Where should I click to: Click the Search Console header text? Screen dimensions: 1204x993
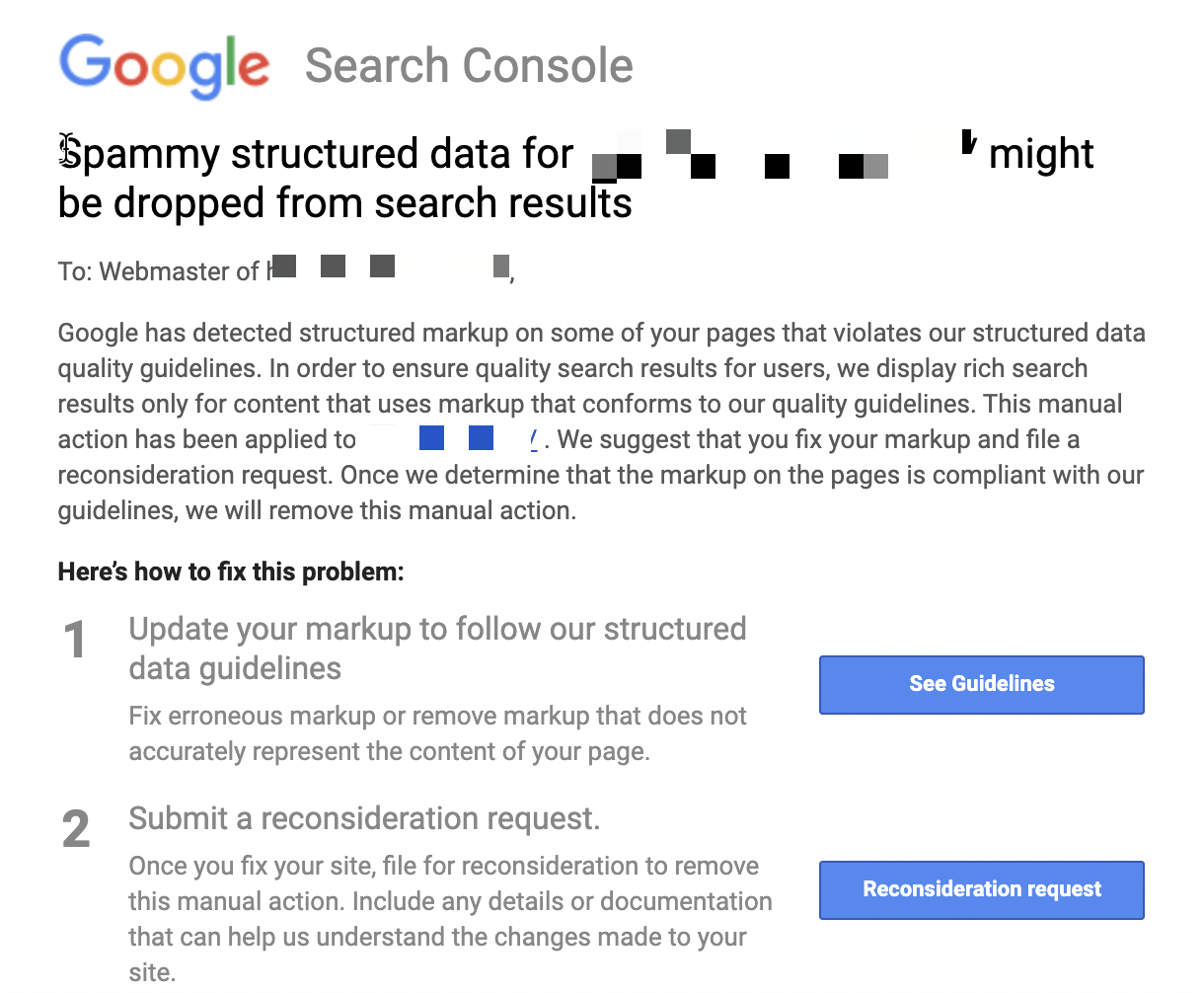469,66
